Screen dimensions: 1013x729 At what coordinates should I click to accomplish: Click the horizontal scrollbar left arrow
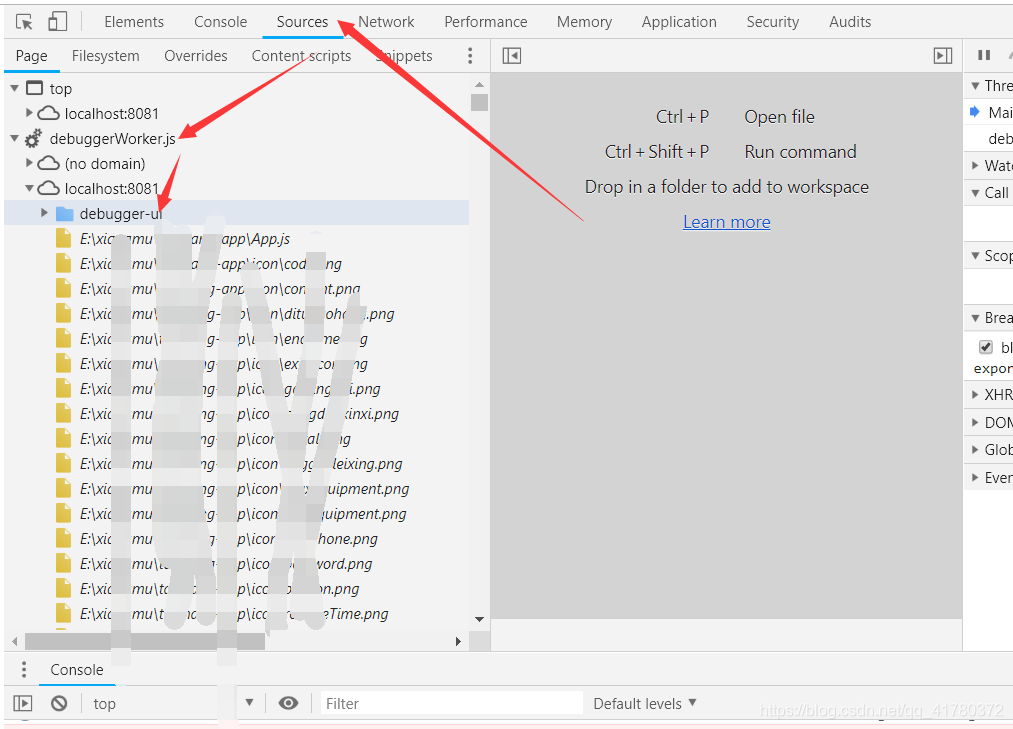[15, 641]
